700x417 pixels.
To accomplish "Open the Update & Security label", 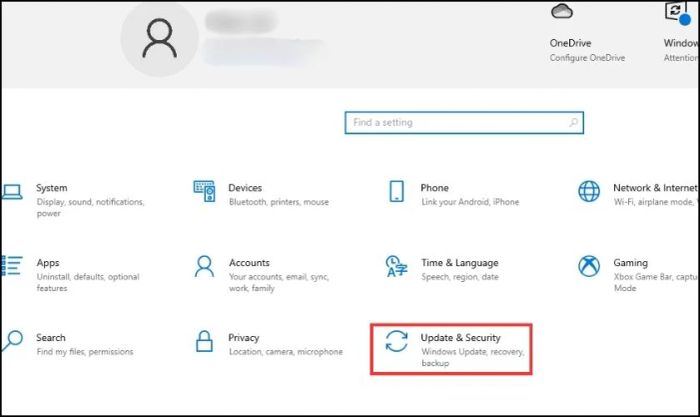I will point(461,338).
